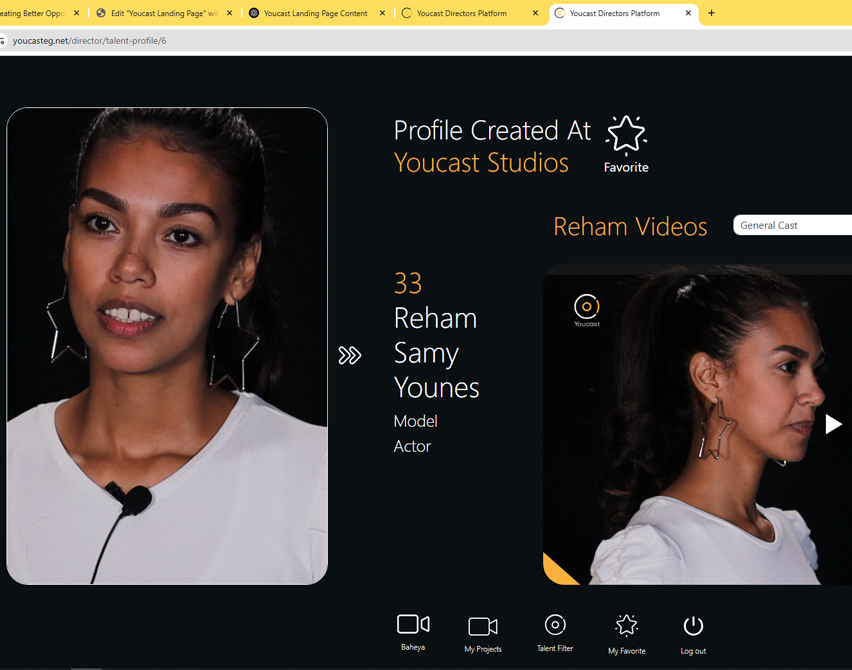The width and height of the screenshot is (852, 670).
Task: Click the age number 33
Action: [x=408, y=284]
